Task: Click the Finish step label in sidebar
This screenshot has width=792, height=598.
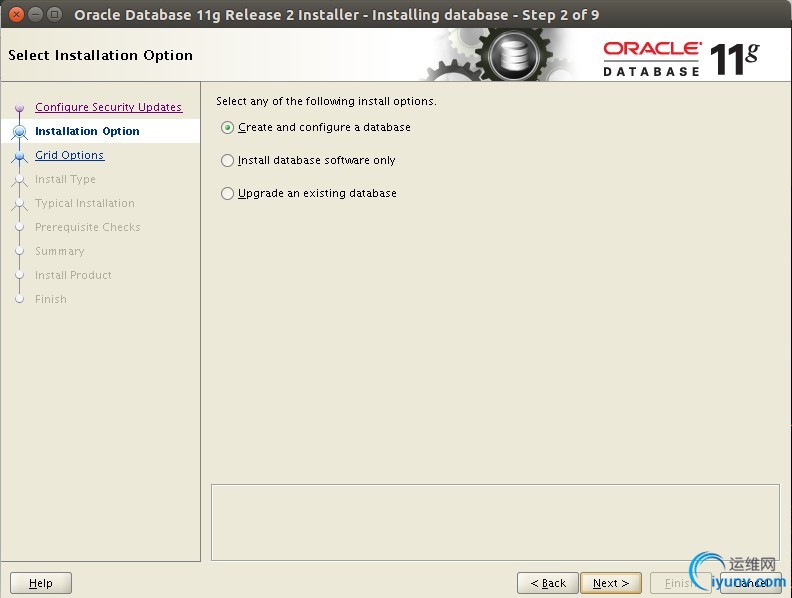Action: pyautogui.click(x=51, y=299)
